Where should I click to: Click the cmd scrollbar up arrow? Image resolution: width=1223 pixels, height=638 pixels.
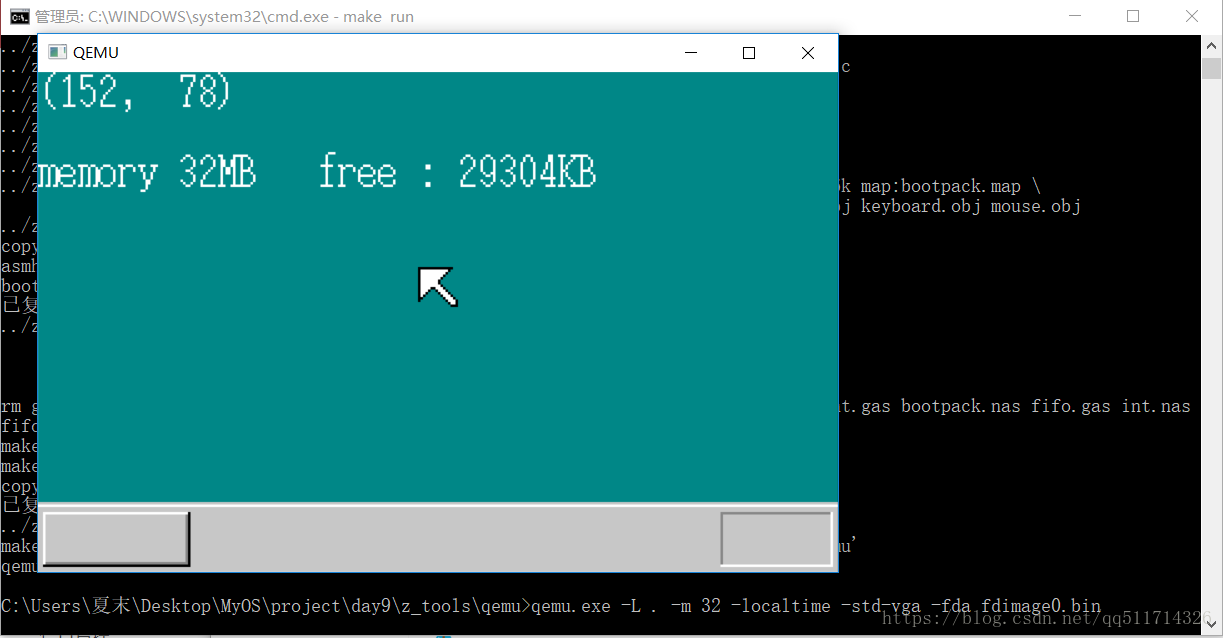(1212, 45)
